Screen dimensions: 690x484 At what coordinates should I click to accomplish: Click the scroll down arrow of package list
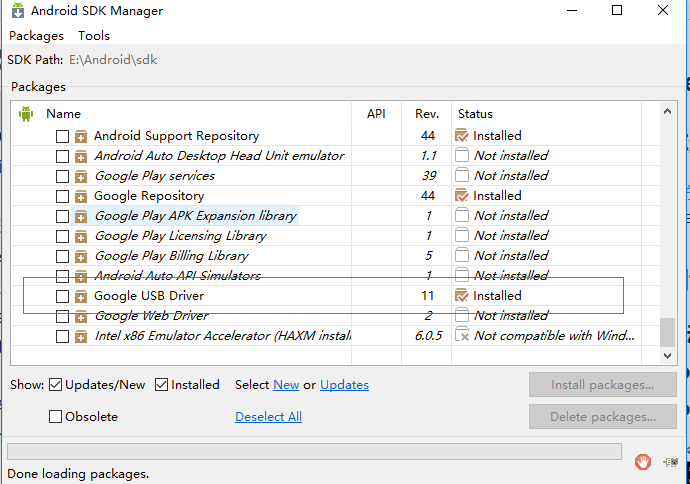pos(667,356)
